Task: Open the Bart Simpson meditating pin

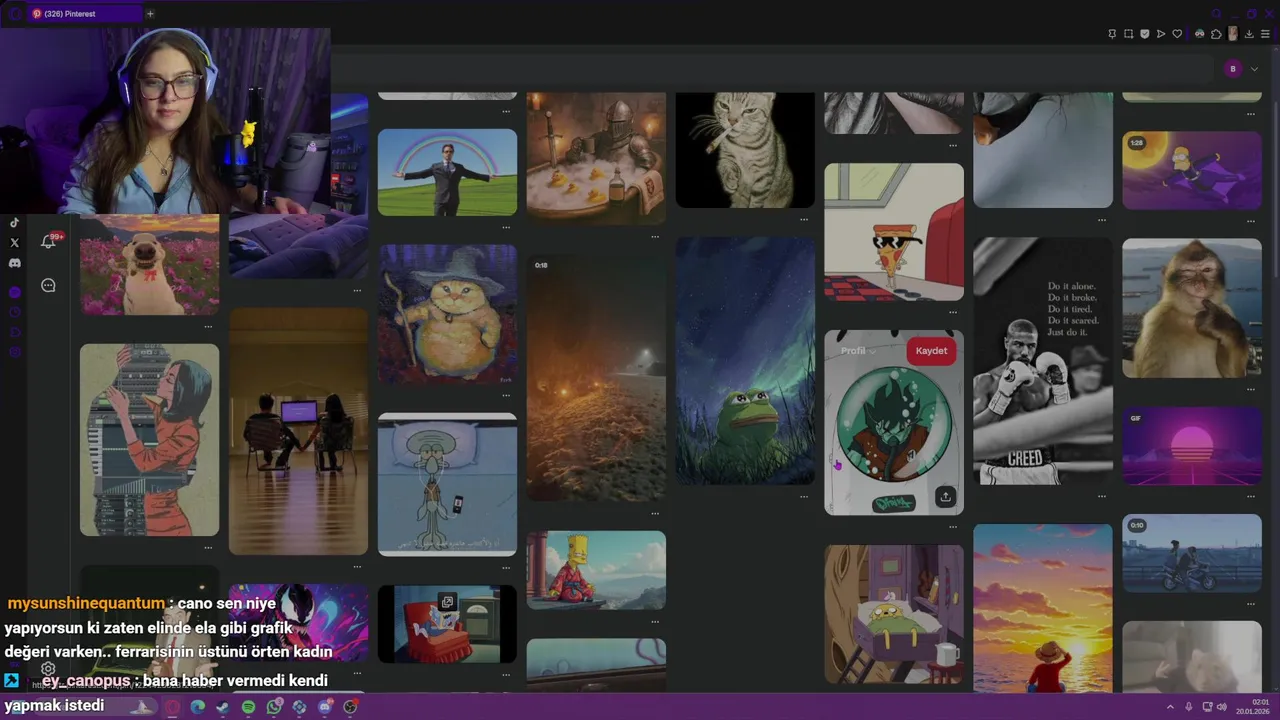Action: tap(596, 570)
